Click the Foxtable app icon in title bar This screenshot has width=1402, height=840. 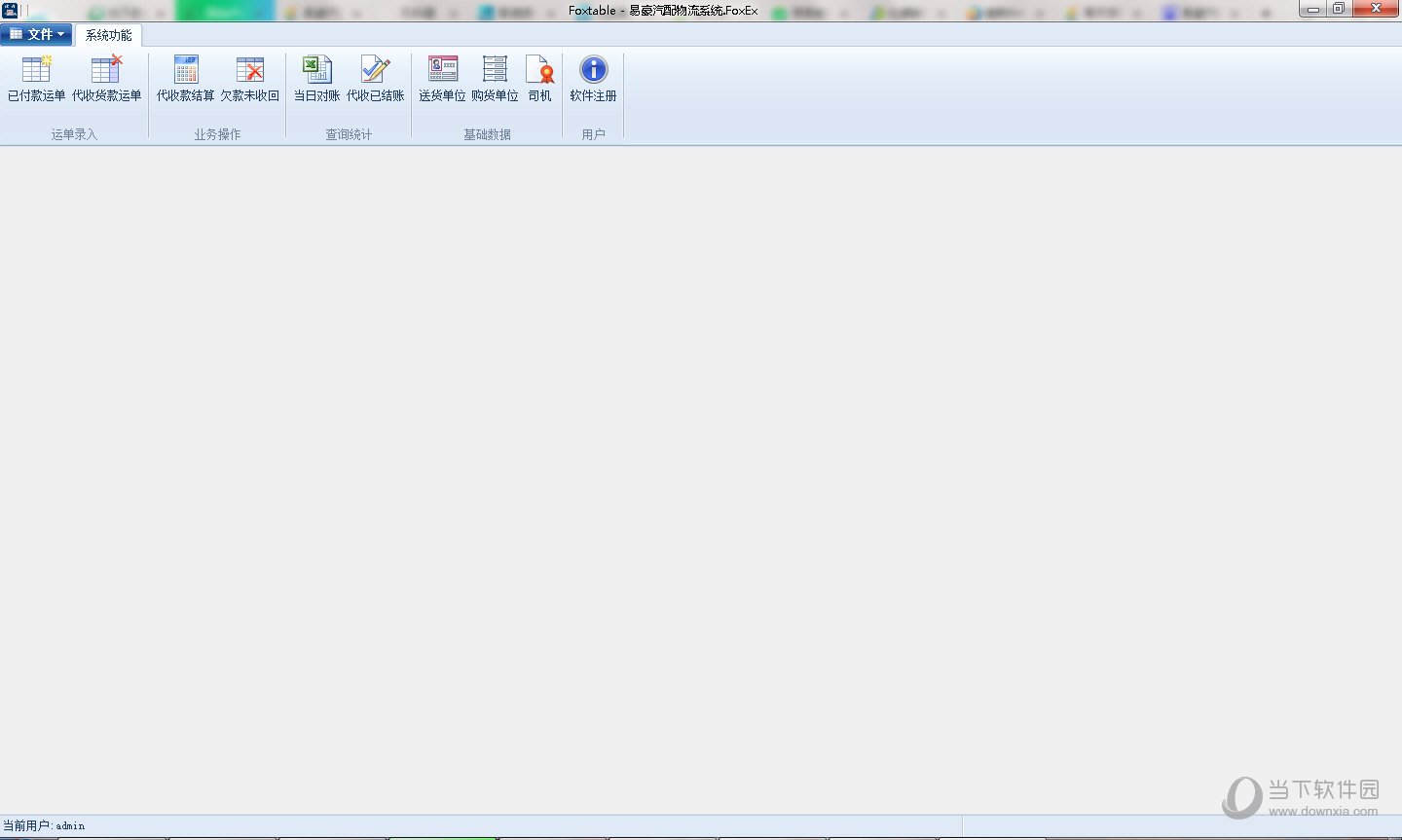[x=10, y=10]
